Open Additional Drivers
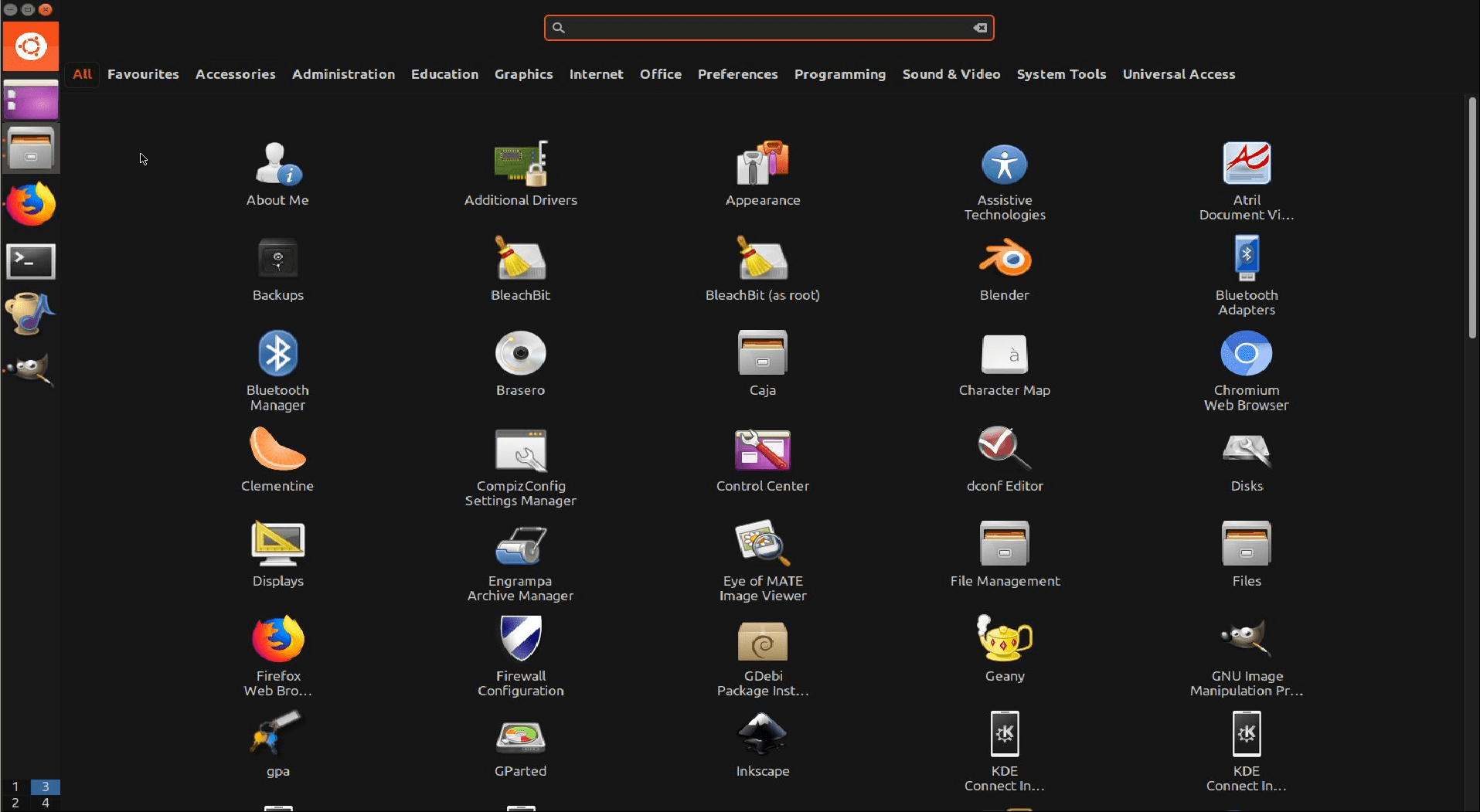 pos(520,175)
